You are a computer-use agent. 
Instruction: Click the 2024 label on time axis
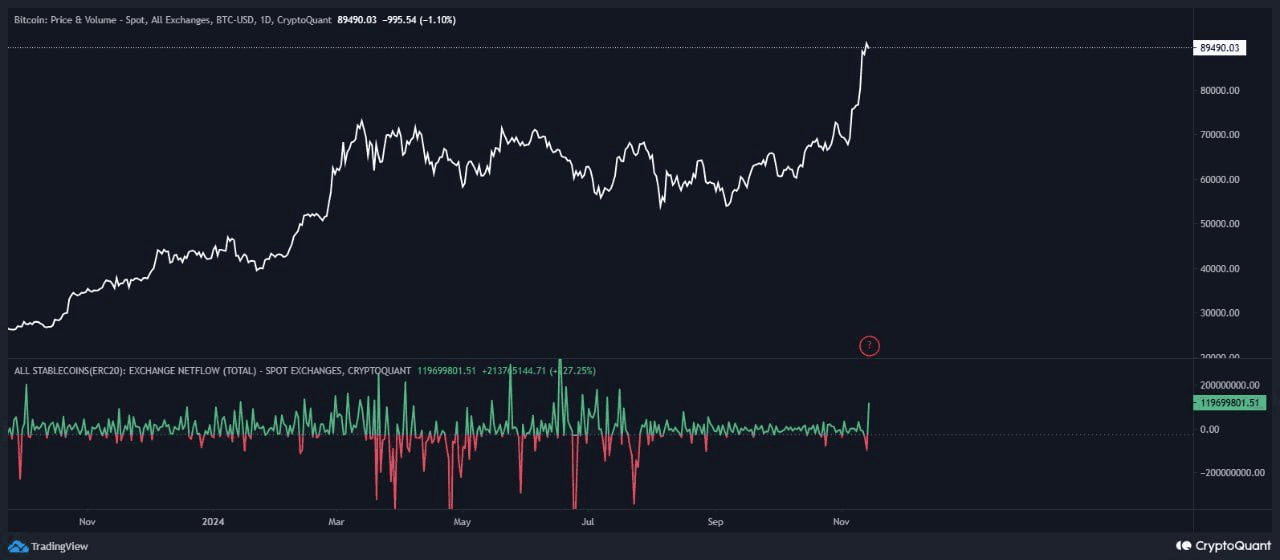tap(212, 522)
